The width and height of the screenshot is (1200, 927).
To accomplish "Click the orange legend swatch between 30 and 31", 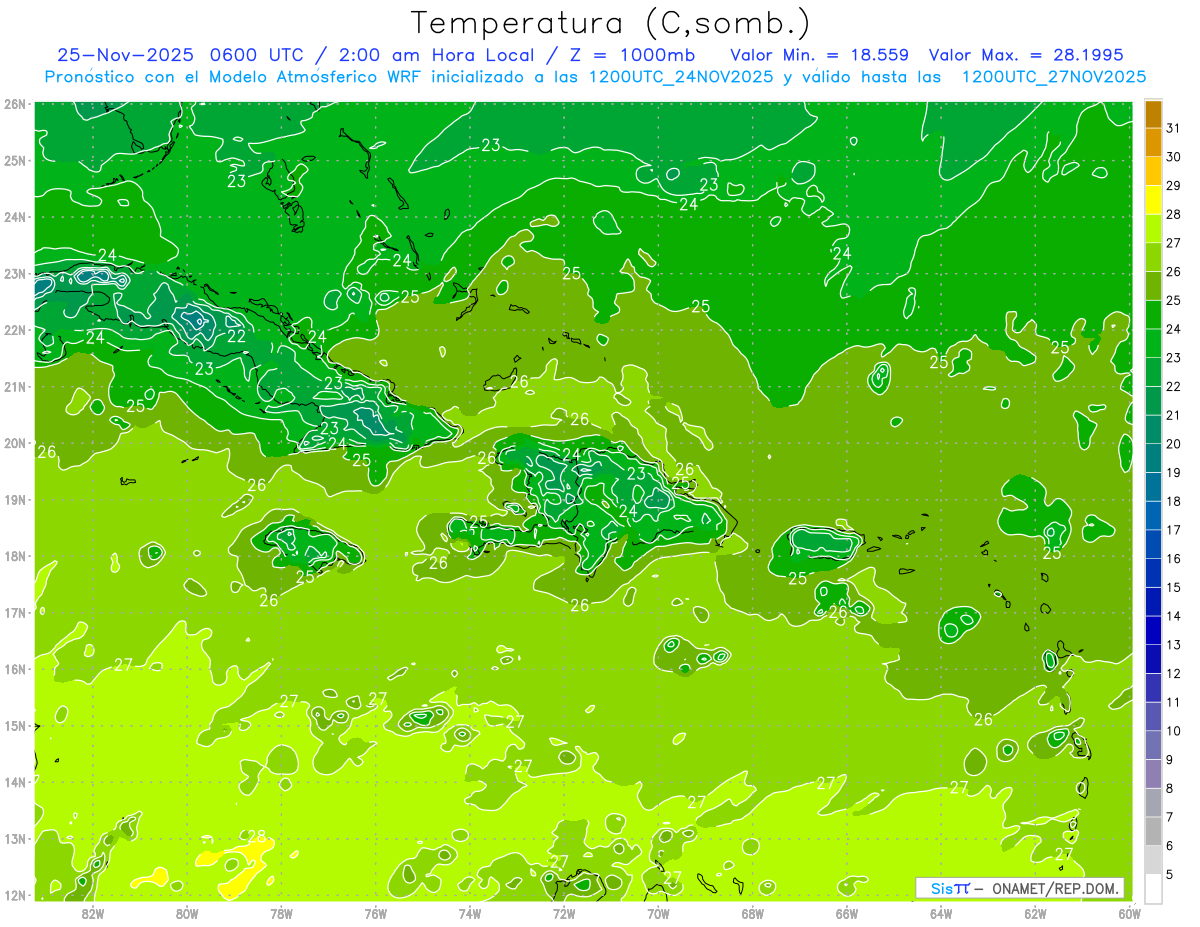I will click(x=1153, y=142).
